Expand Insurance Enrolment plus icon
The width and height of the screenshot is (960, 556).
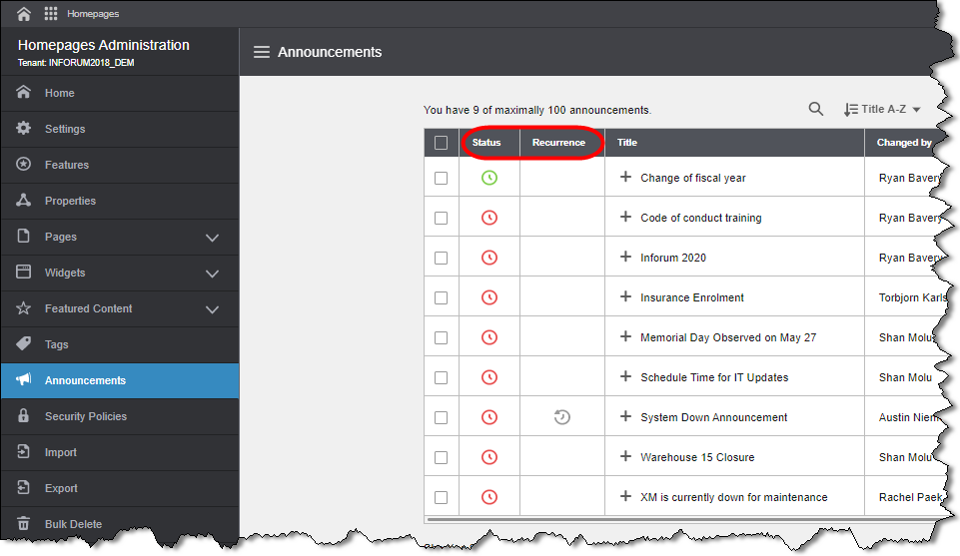click(625, 296)
